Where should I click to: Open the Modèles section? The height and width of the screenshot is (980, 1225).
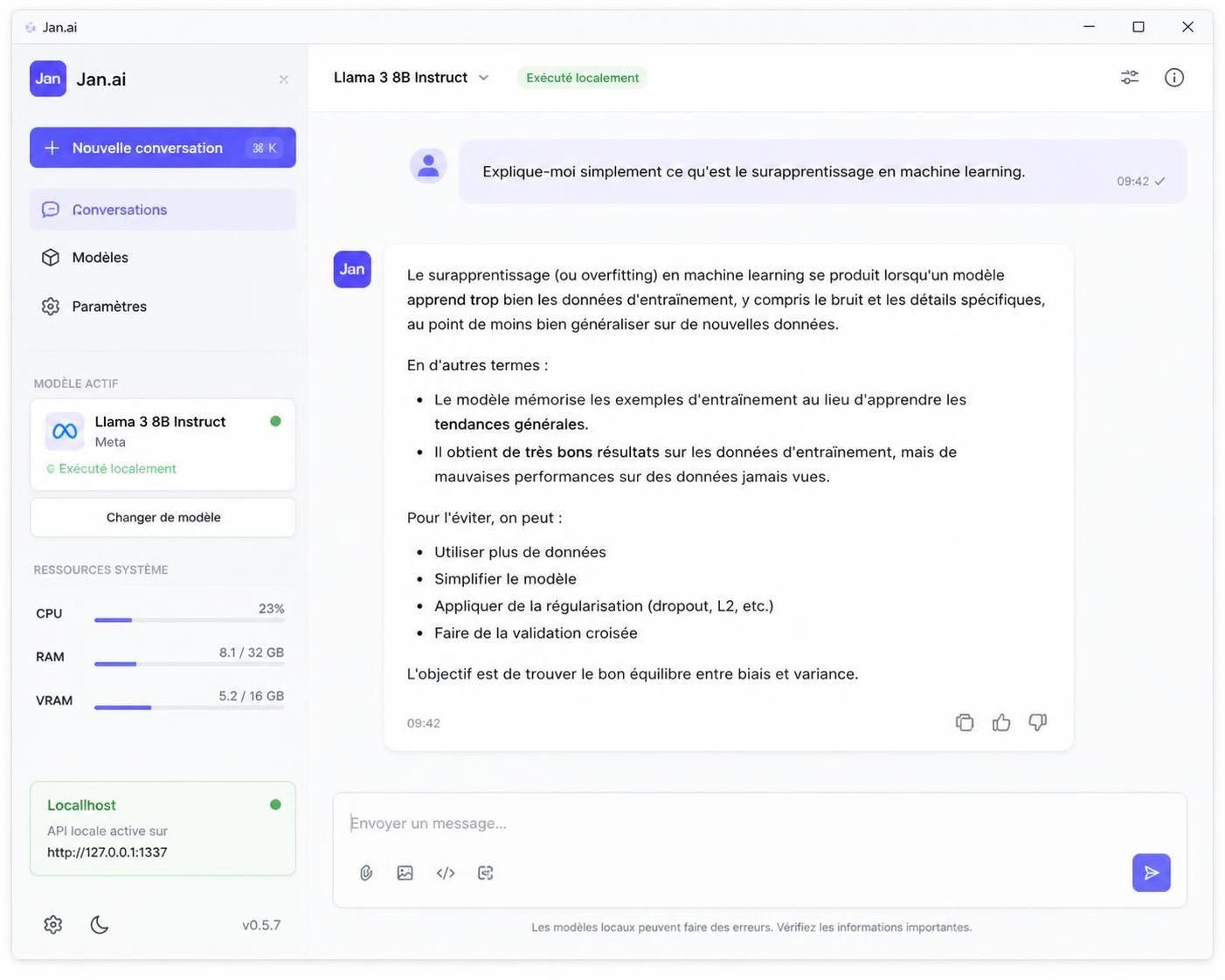[x=163, y=258]
